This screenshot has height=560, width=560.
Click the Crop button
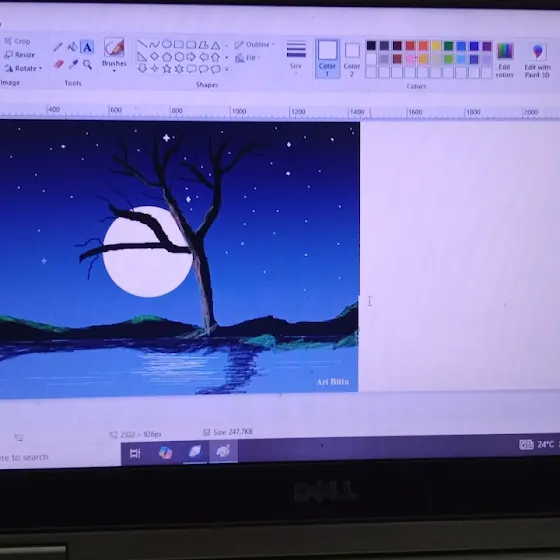pos(18,41)
